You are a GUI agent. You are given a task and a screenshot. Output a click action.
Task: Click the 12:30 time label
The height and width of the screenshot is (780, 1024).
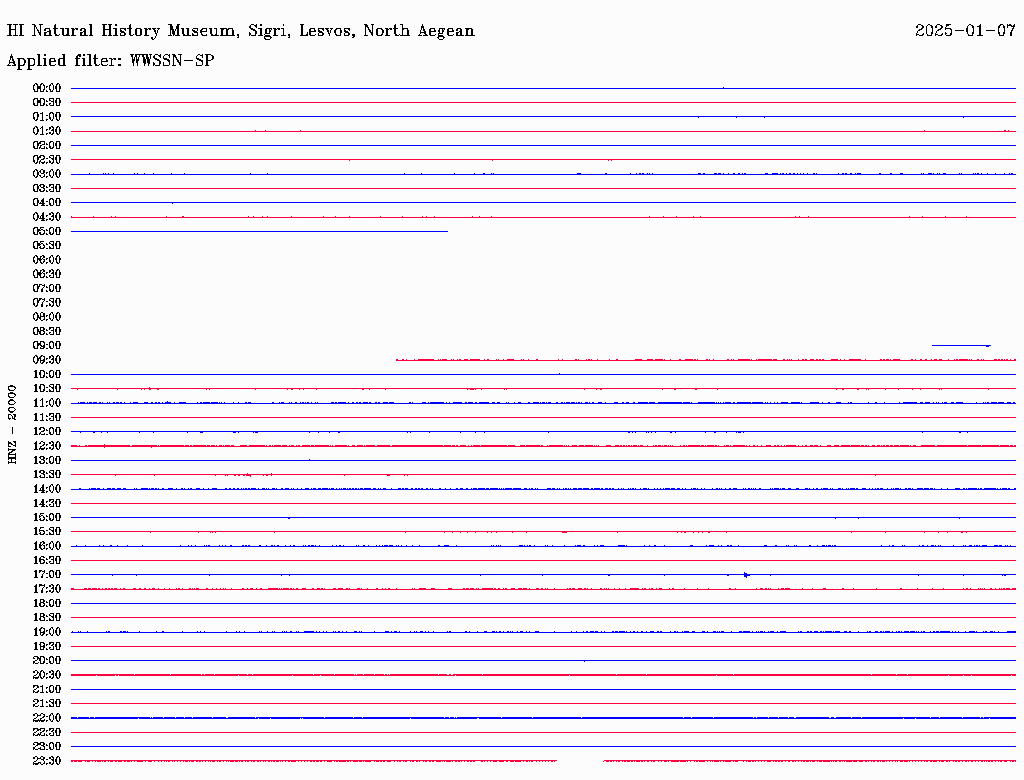(46, 446)
